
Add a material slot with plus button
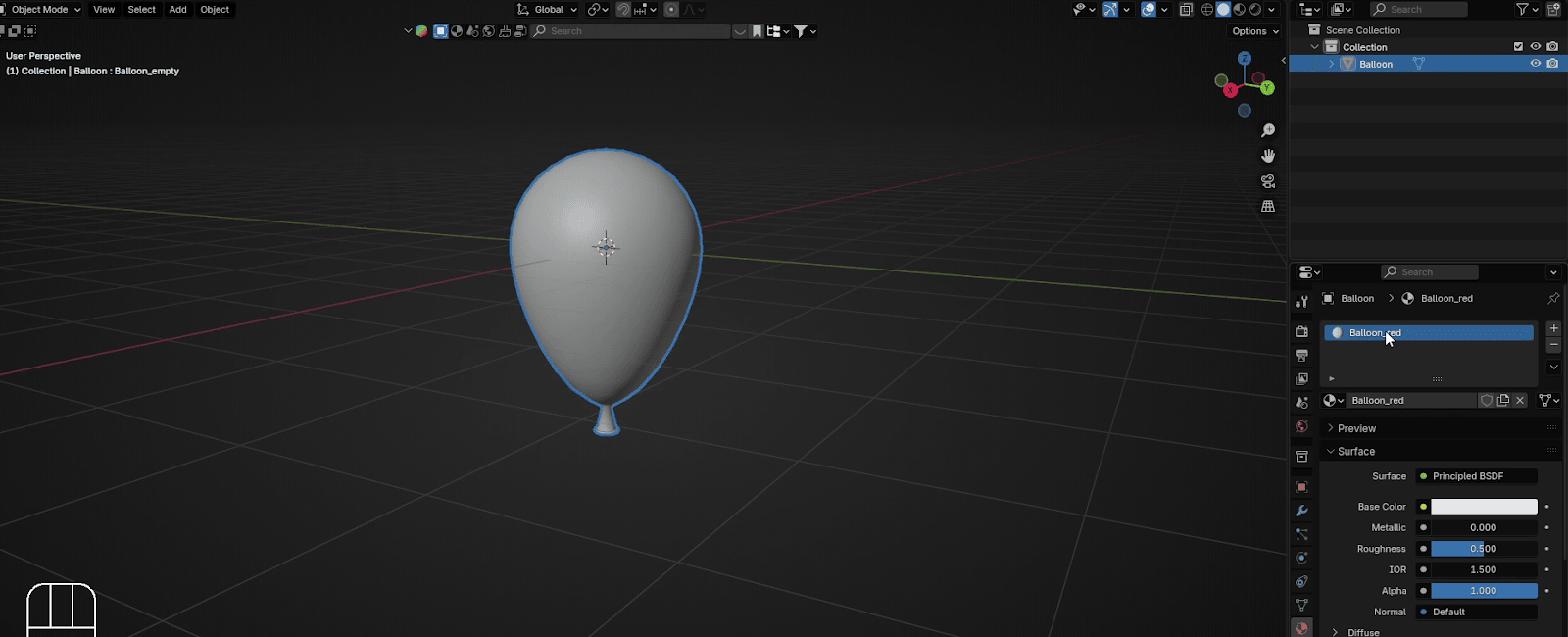[x=1553, y=328]
